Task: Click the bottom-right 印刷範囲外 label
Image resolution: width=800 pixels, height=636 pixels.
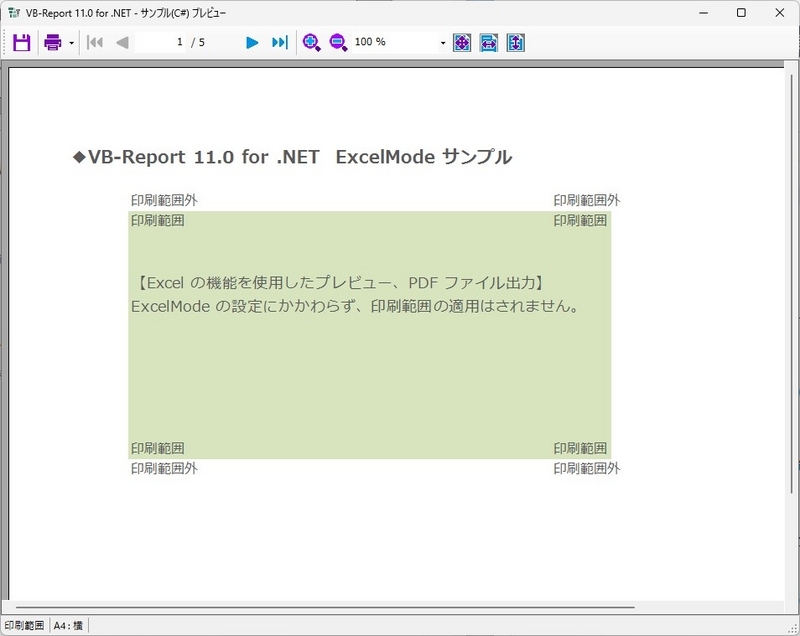Action: 587,468
